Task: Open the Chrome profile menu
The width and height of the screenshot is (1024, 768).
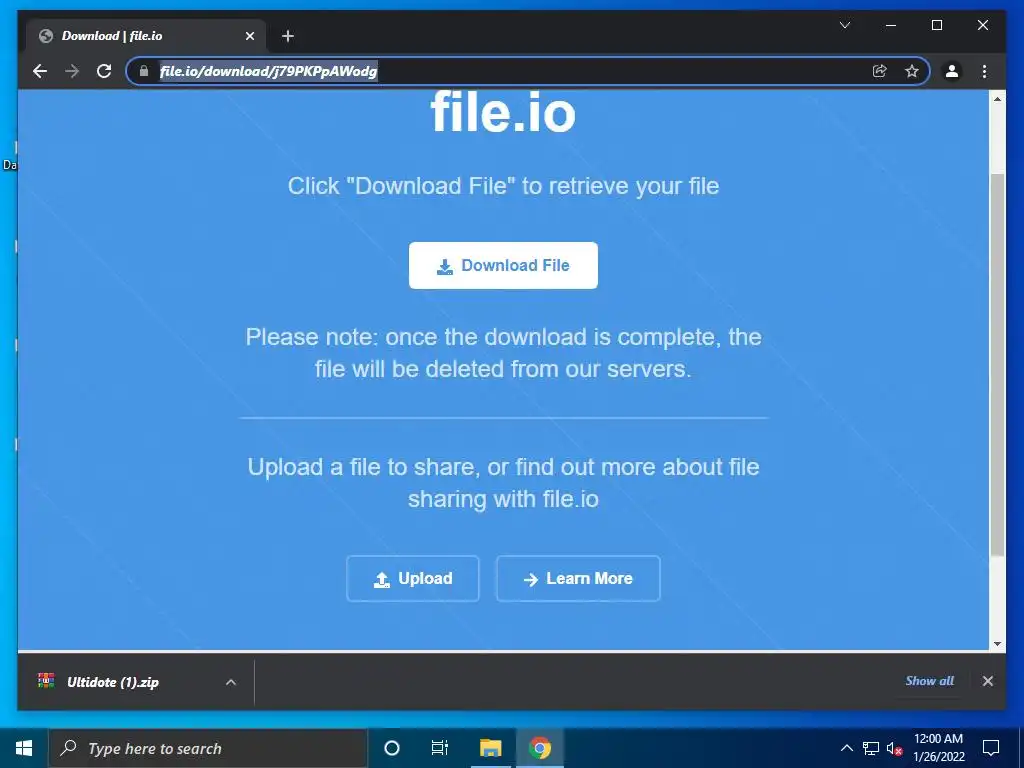Action: (952, 71)
